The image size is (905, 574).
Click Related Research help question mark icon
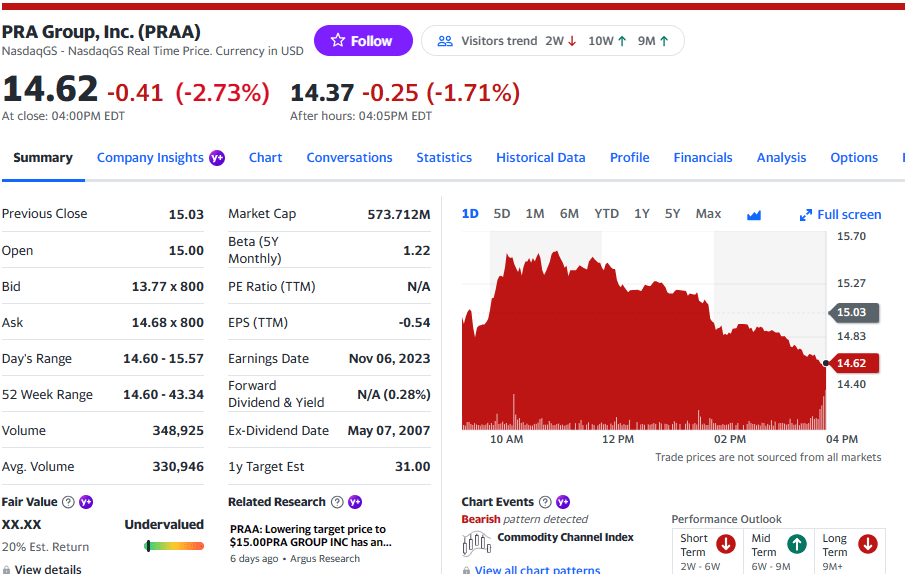[337, 502]
